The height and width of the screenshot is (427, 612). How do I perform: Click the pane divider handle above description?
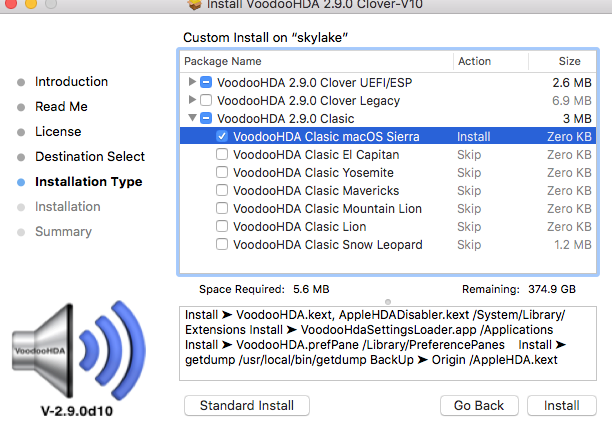tap(387, 300)
